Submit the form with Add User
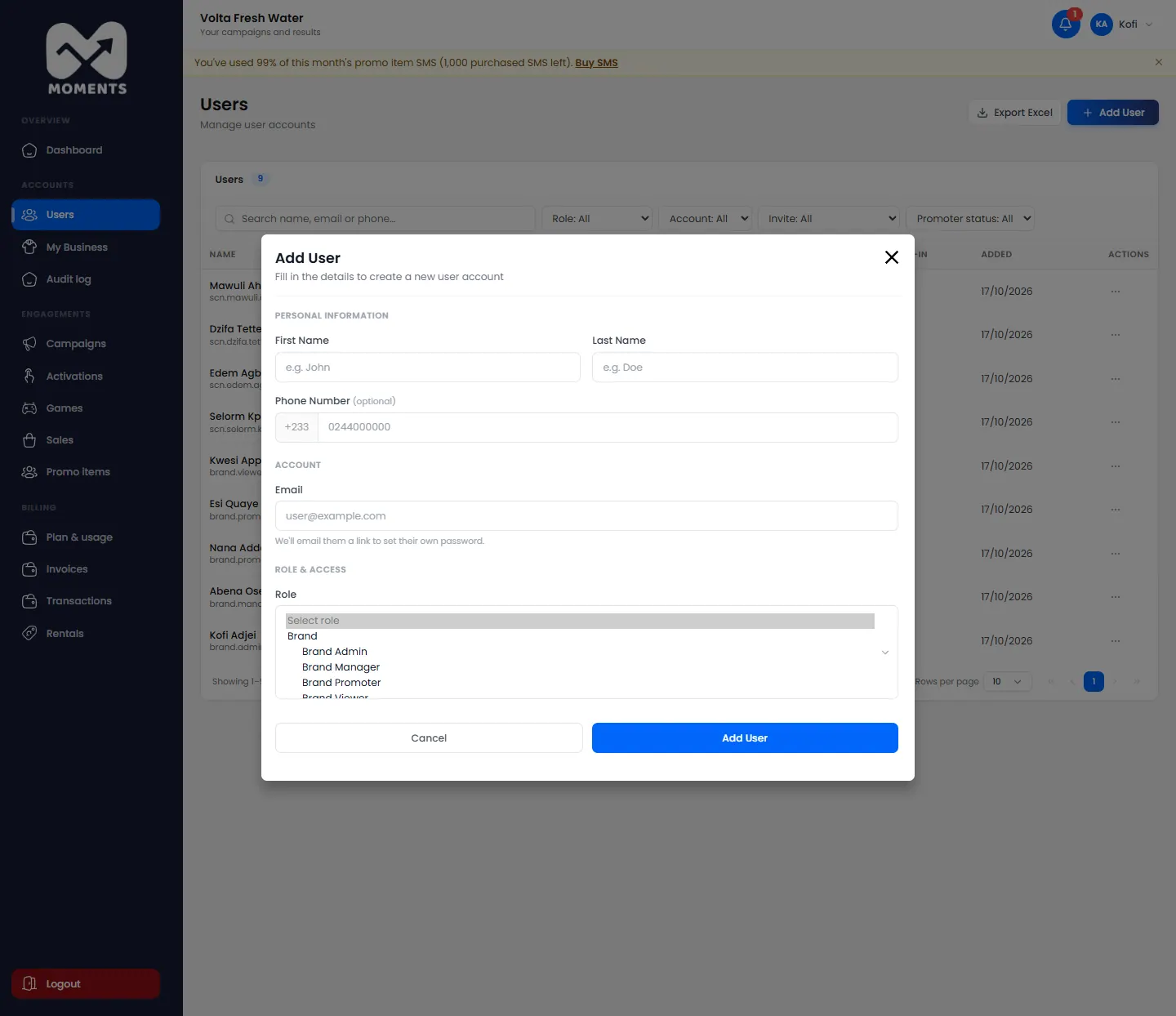Viewport: 1176px width, 1016px height. click(x=745, y=738)
